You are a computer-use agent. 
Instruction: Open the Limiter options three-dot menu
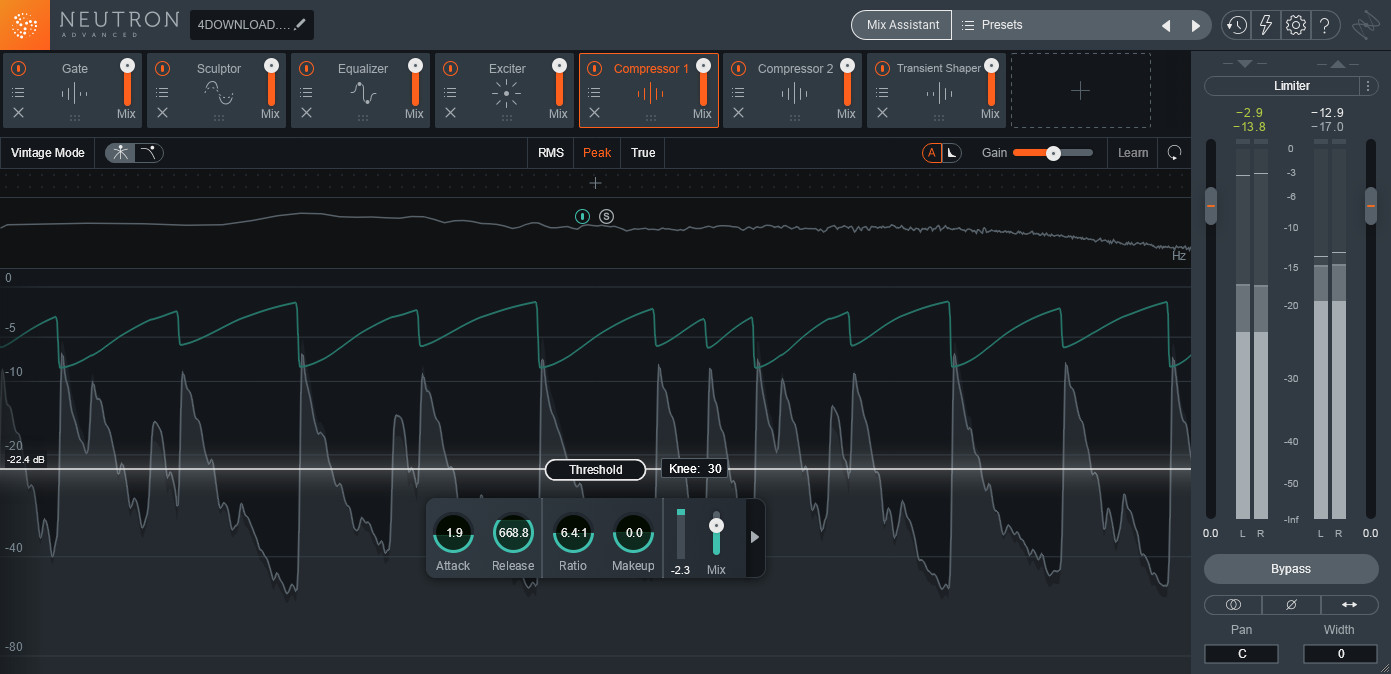pyautogui.click(x=1370, y=86)
